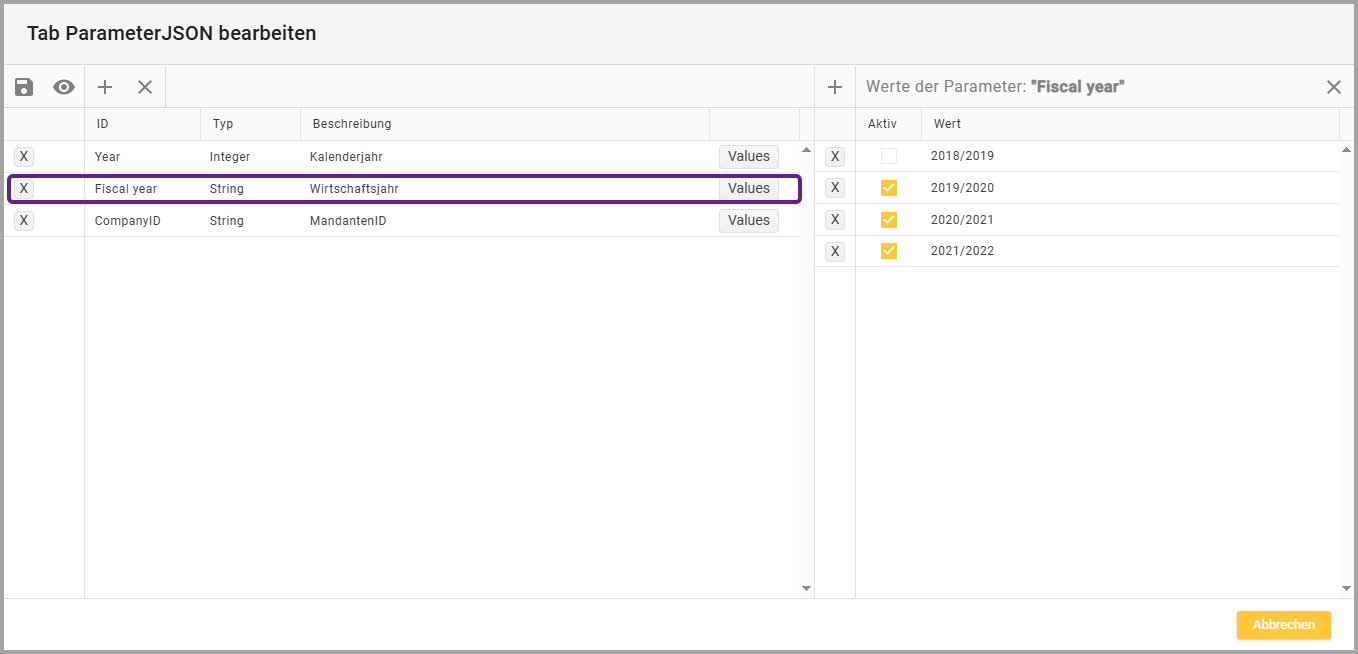The image size is (1358, 654).
Task: Delete the Year parameter row
Action: tap(24, 157)
